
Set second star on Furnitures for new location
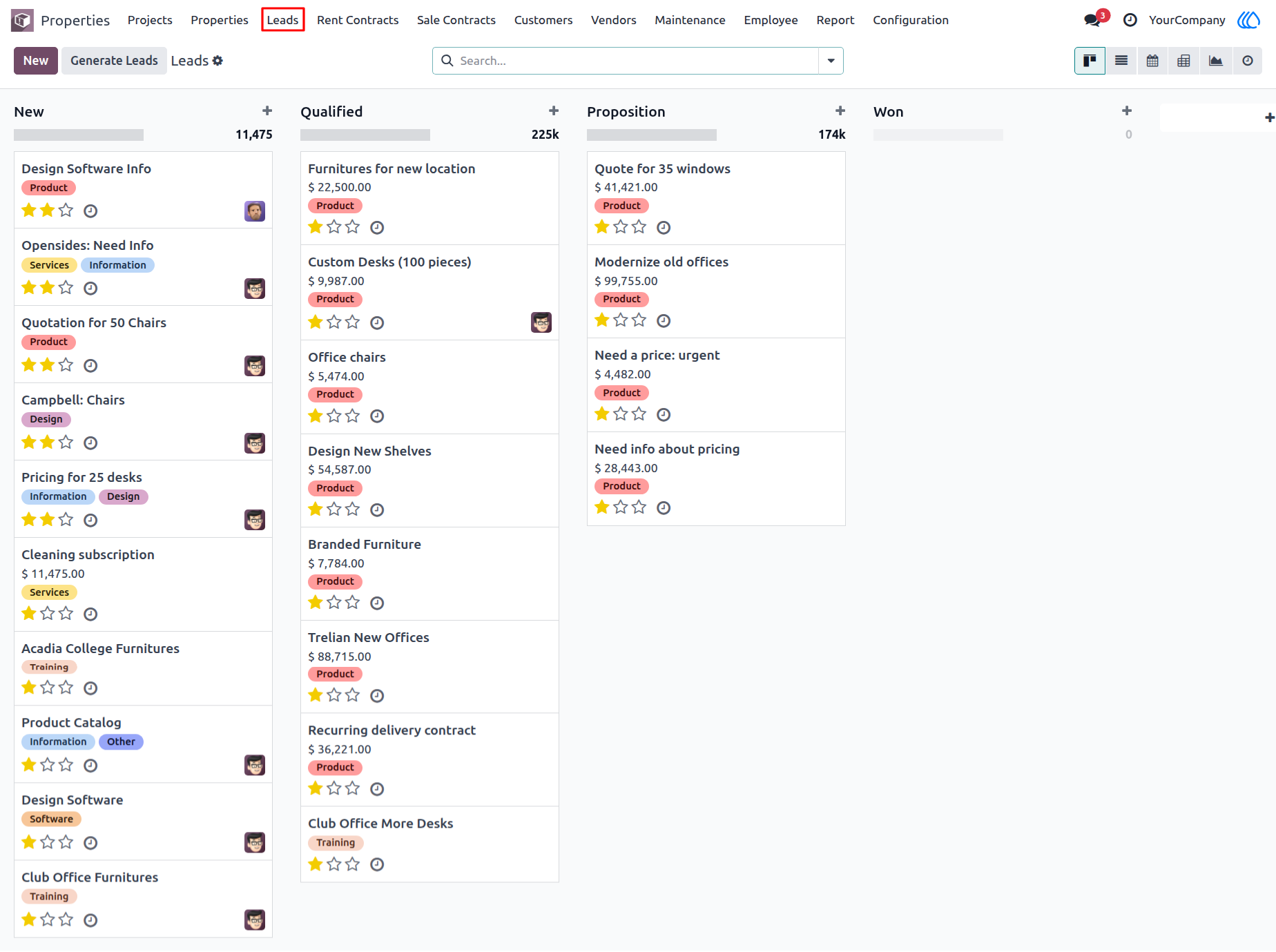click(x=334, y=227)
